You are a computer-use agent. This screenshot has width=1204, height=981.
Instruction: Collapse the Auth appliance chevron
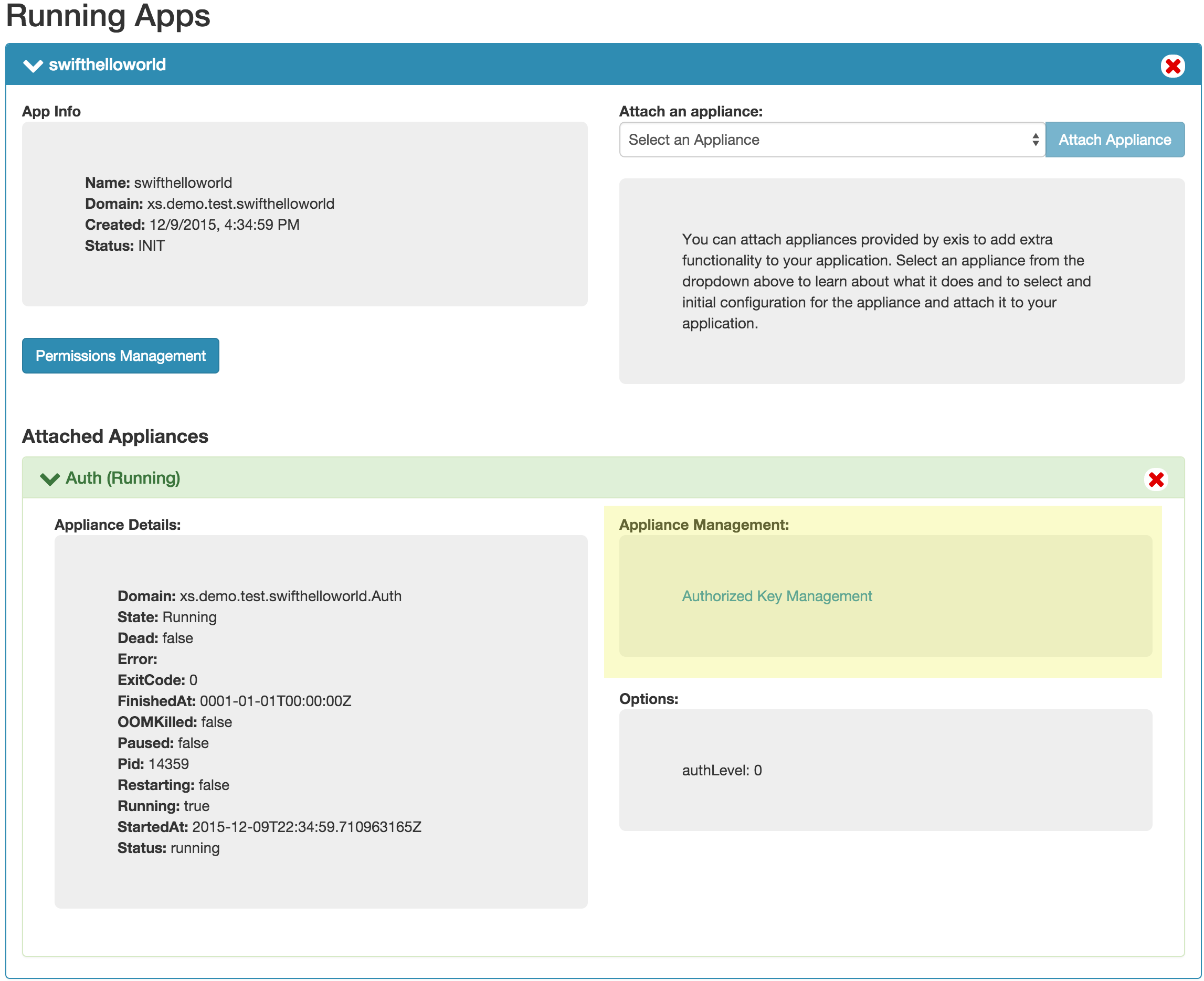50,479
